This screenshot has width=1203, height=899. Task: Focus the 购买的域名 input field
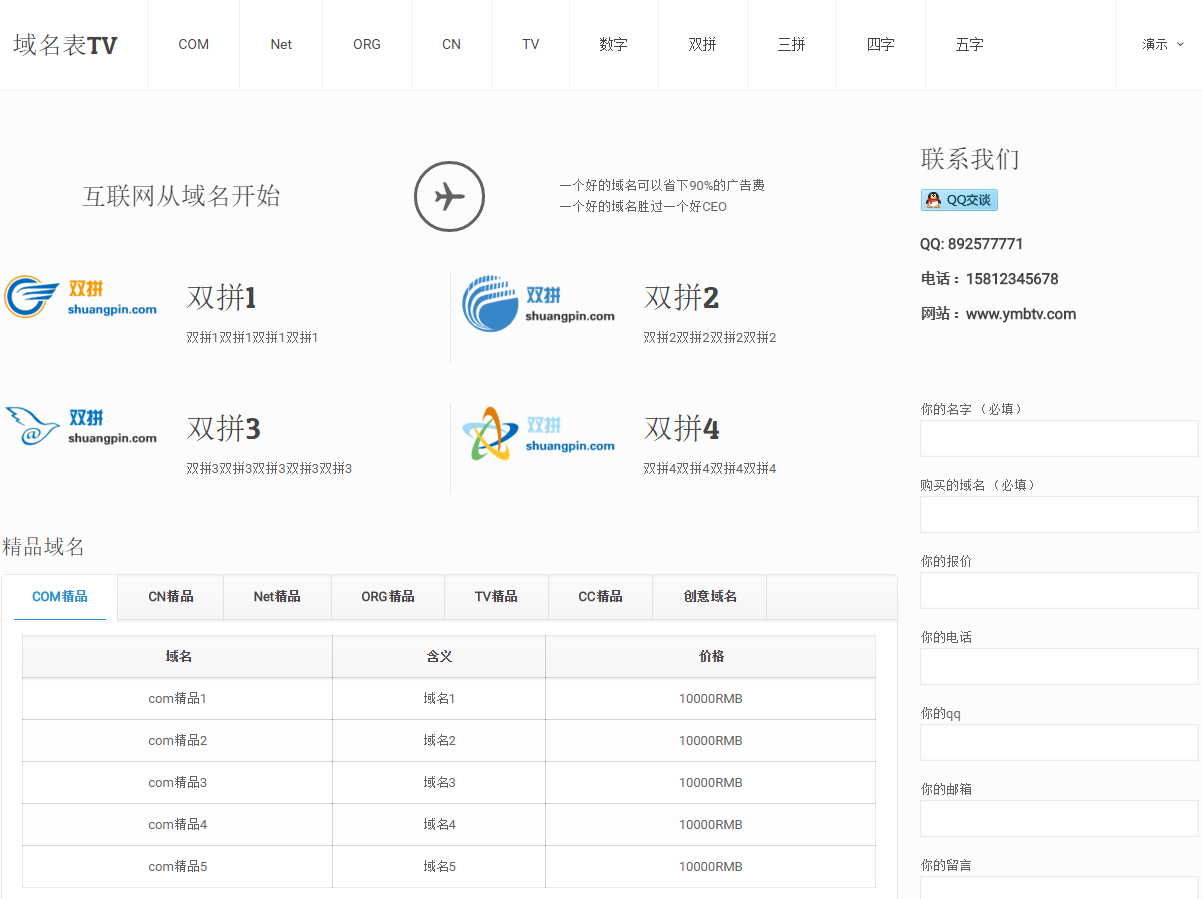pos(1059,515)
